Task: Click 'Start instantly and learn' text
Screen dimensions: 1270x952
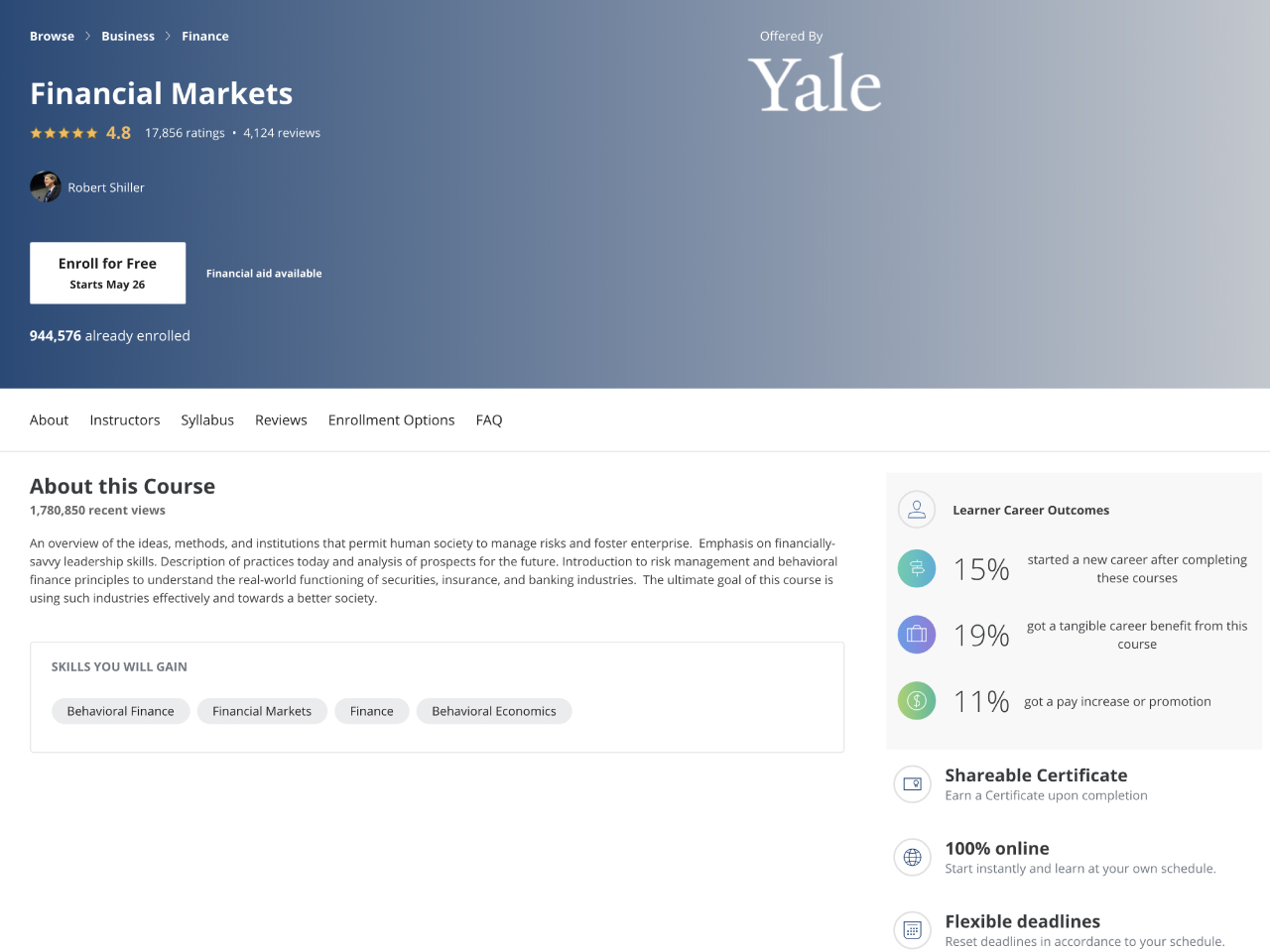Action: pyautogui.click(x=1080, y=869)
